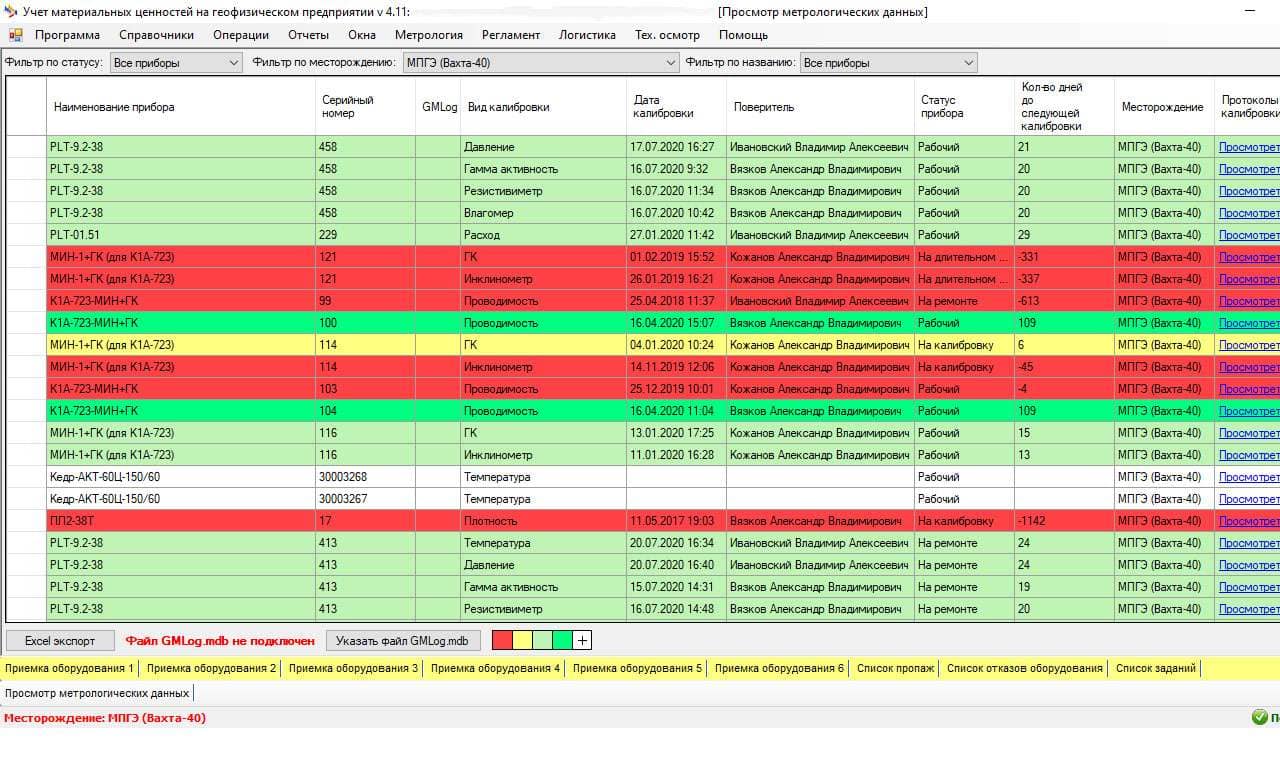Sort by Дата калибровки column header

(x=676, y=107)
